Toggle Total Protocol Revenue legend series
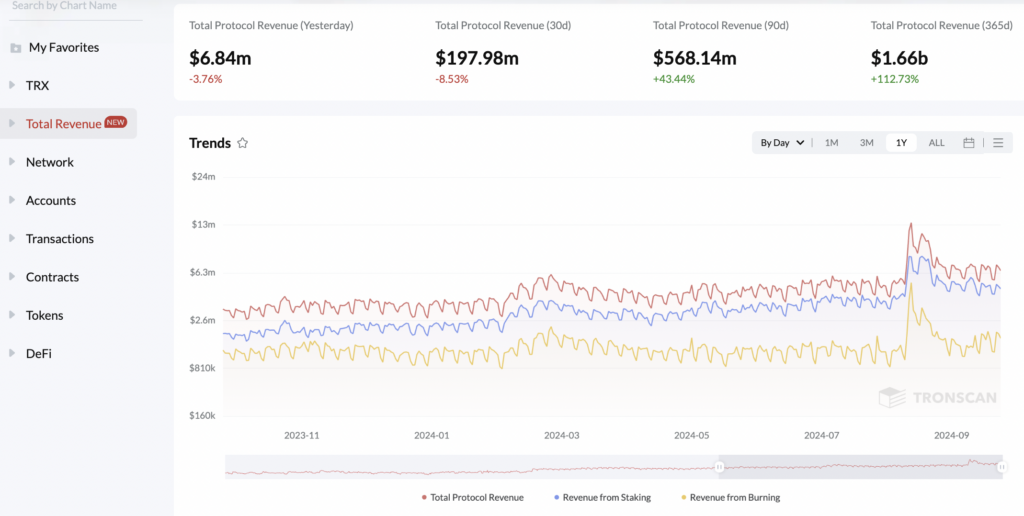Screen dimensions: 1024x516 pyautogui.click(x=473, y=497)
